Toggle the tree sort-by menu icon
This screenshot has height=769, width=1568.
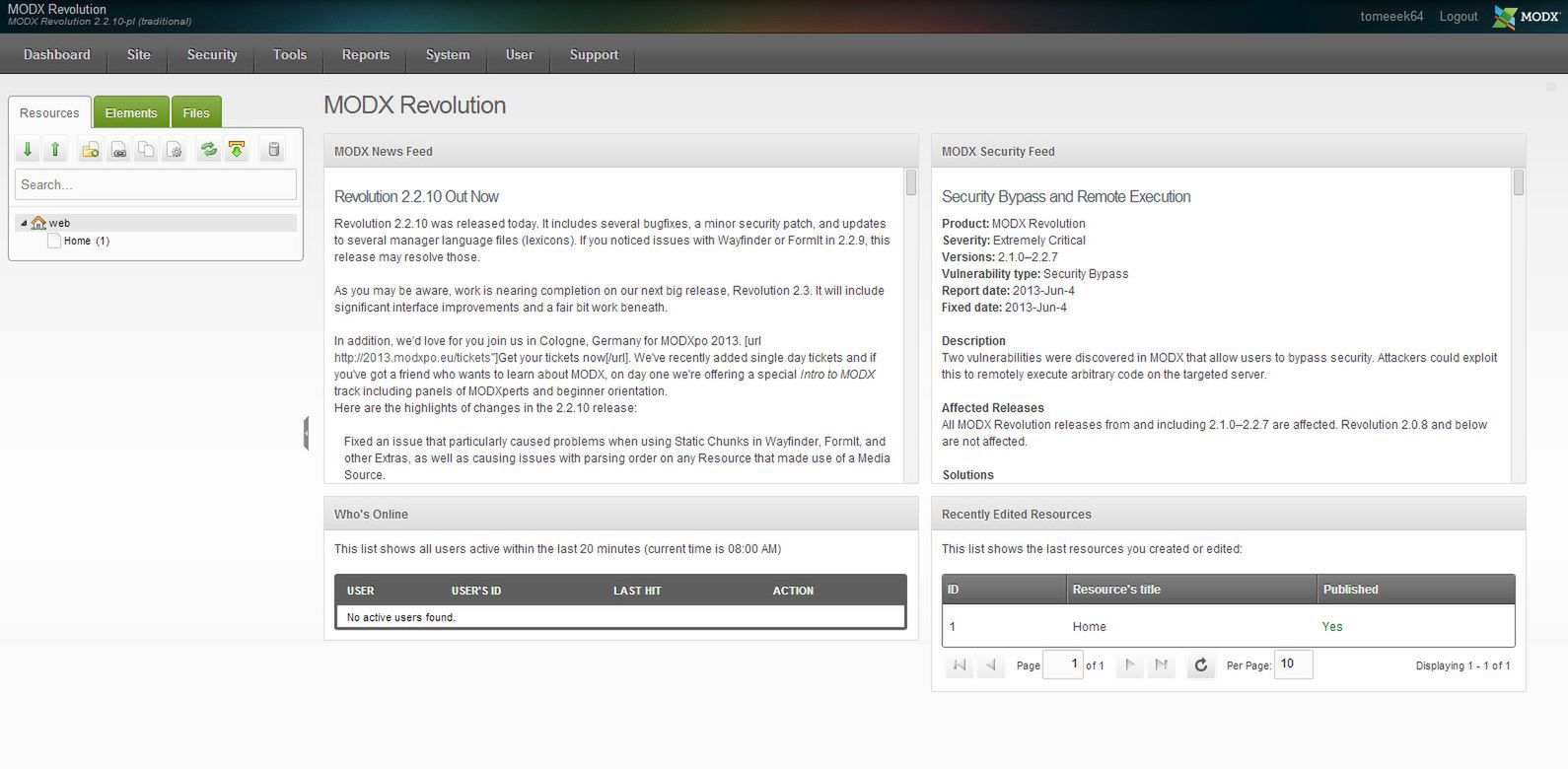(x=237, y=150)
